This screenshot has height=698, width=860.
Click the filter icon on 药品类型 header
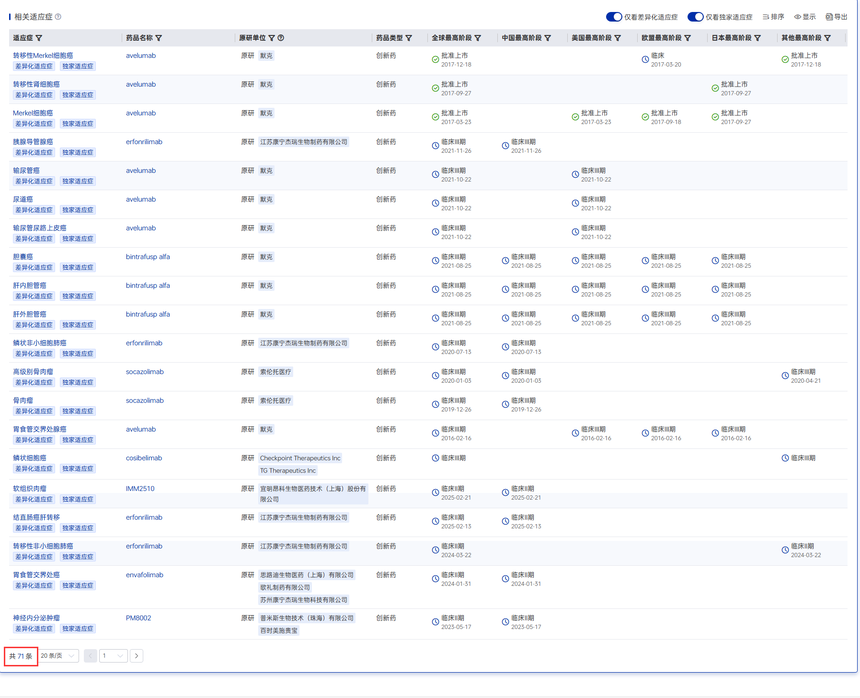[x=409, y=38]
